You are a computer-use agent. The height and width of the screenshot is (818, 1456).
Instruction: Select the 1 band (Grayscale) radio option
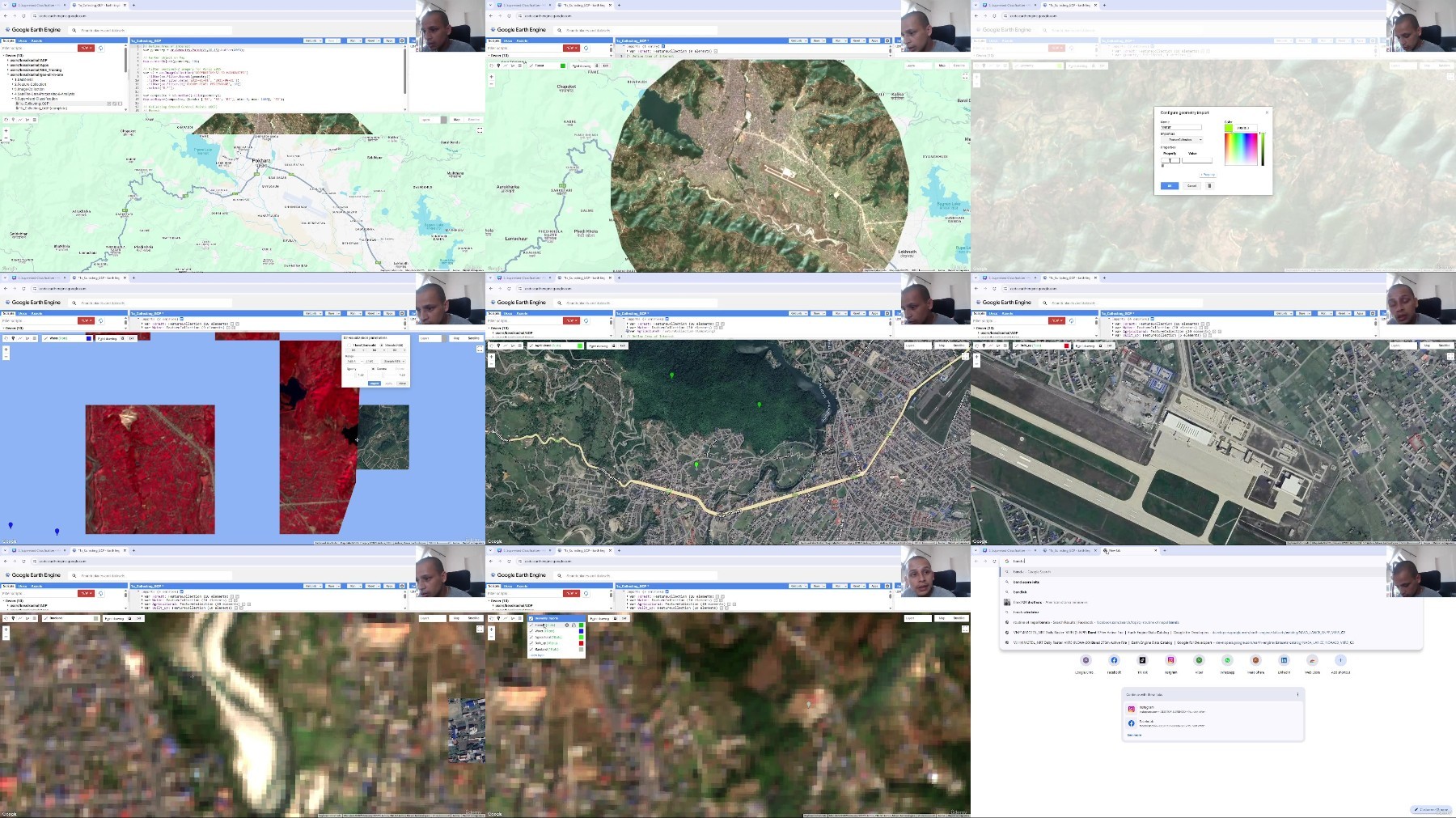point(349,345)
